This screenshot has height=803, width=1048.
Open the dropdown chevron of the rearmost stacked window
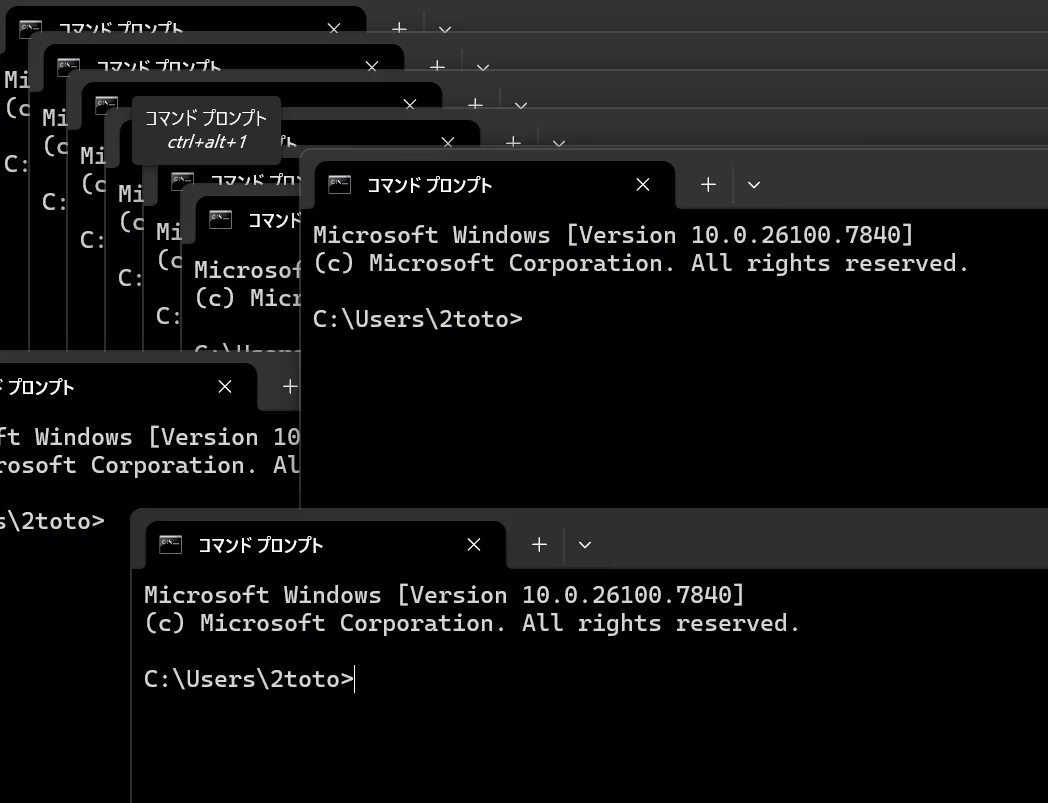click(445, 29)
